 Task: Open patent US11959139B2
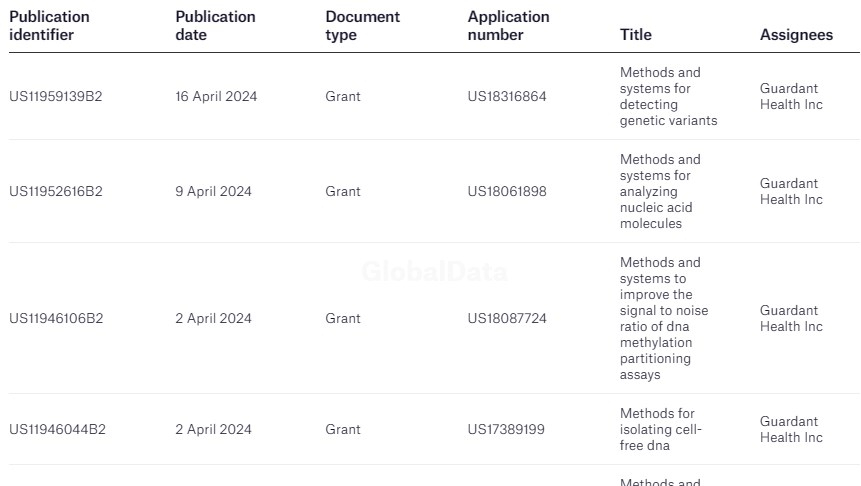[x=56, y=97]
